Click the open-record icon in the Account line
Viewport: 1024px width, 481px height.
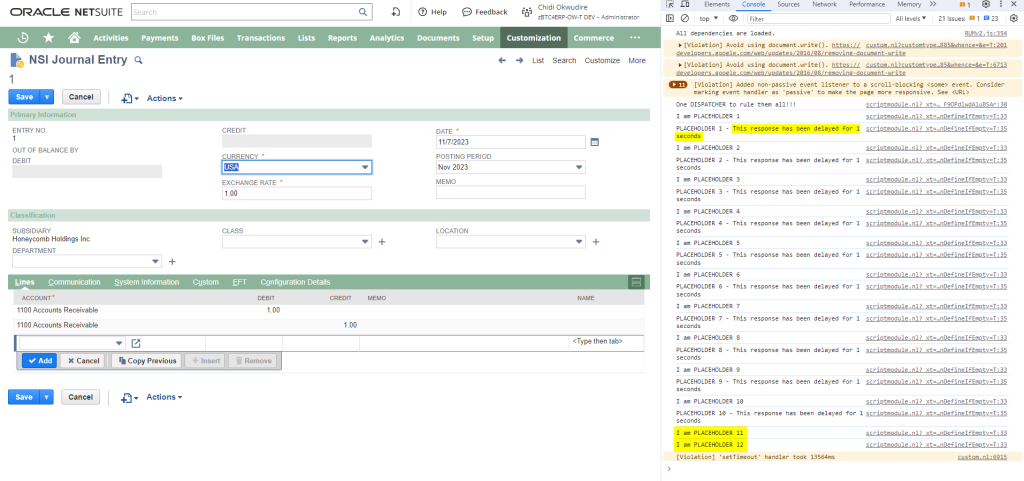[x=136, y=343]
